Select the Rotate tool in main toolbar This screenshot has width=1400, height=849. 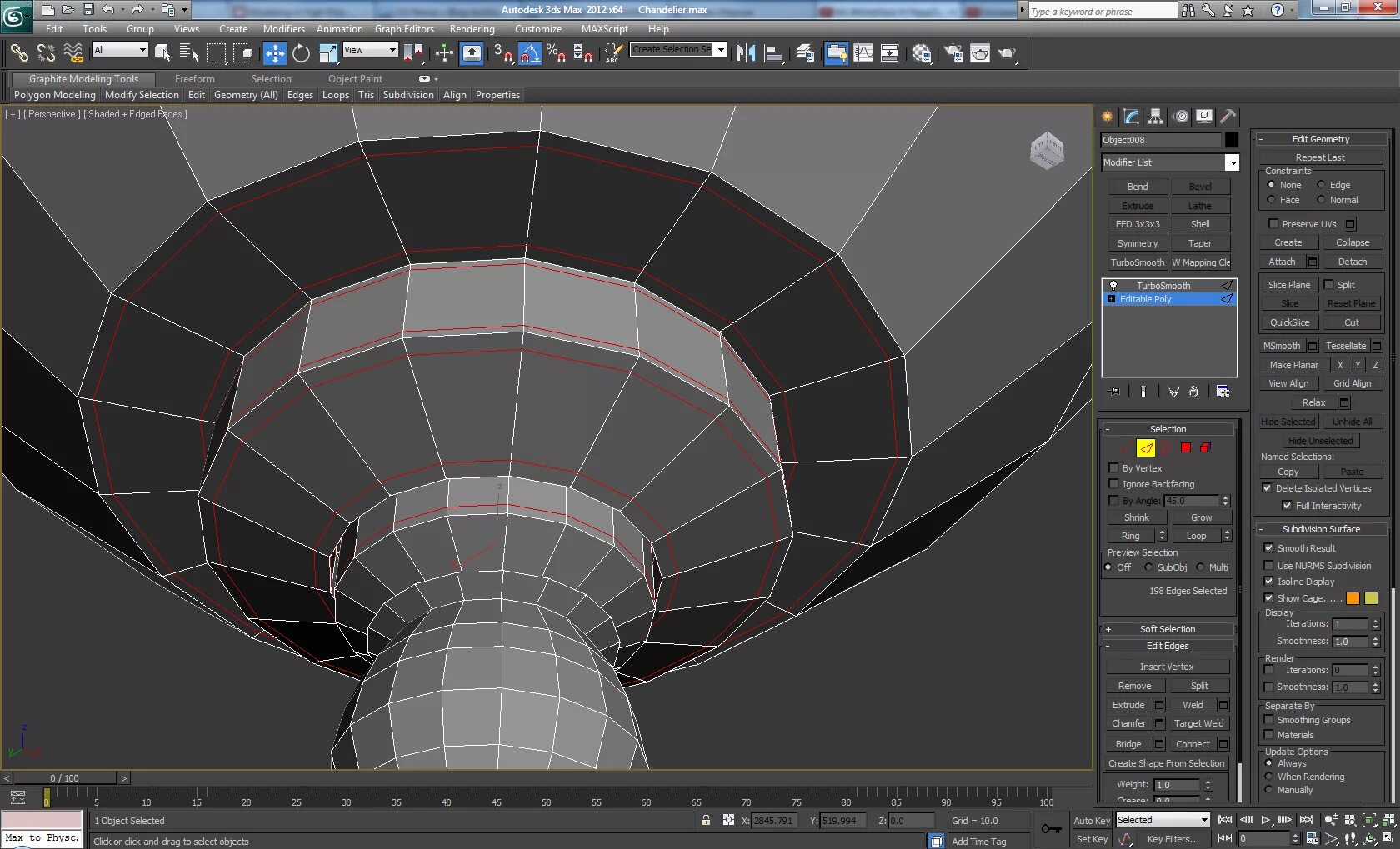[x=301, y=53]
